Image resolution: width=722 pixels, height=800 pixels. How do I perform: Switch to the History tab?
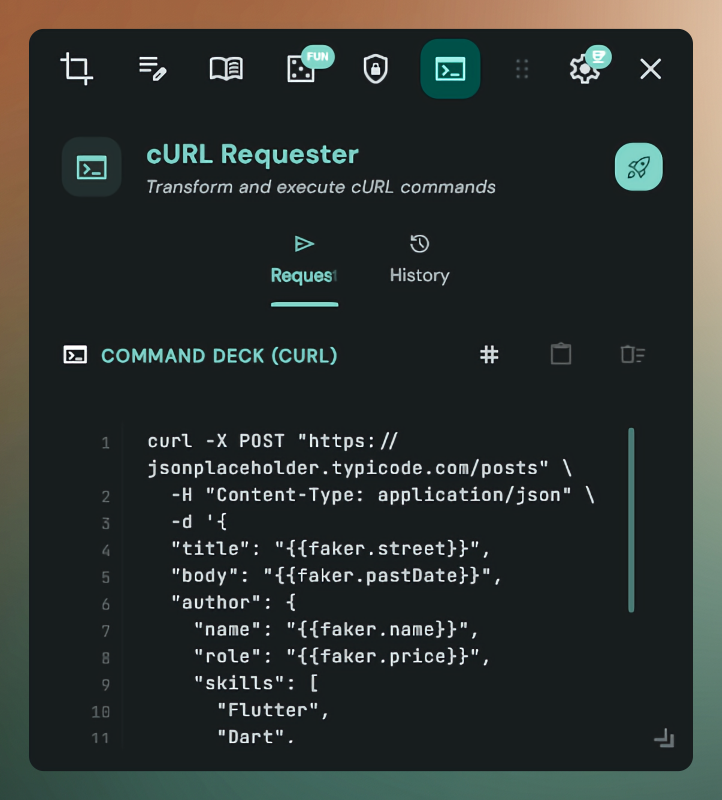pos(419,260)
